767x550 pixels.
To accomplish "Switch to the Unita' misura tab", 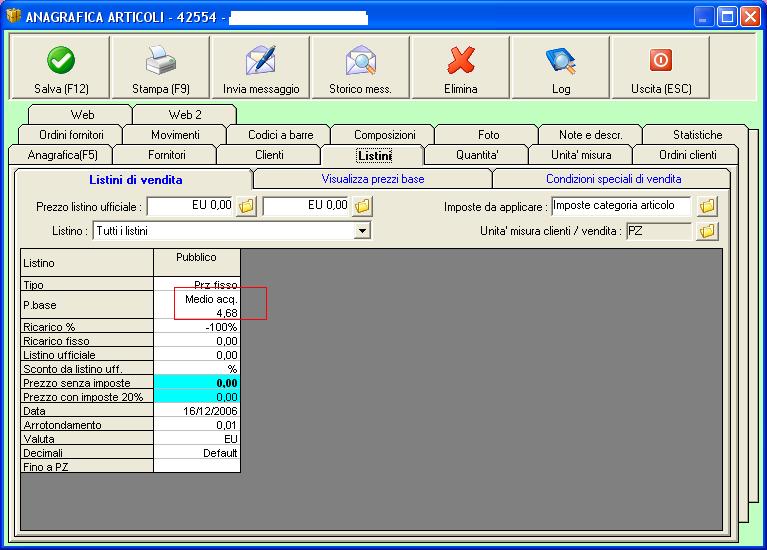I will click(x=581, y=155).
